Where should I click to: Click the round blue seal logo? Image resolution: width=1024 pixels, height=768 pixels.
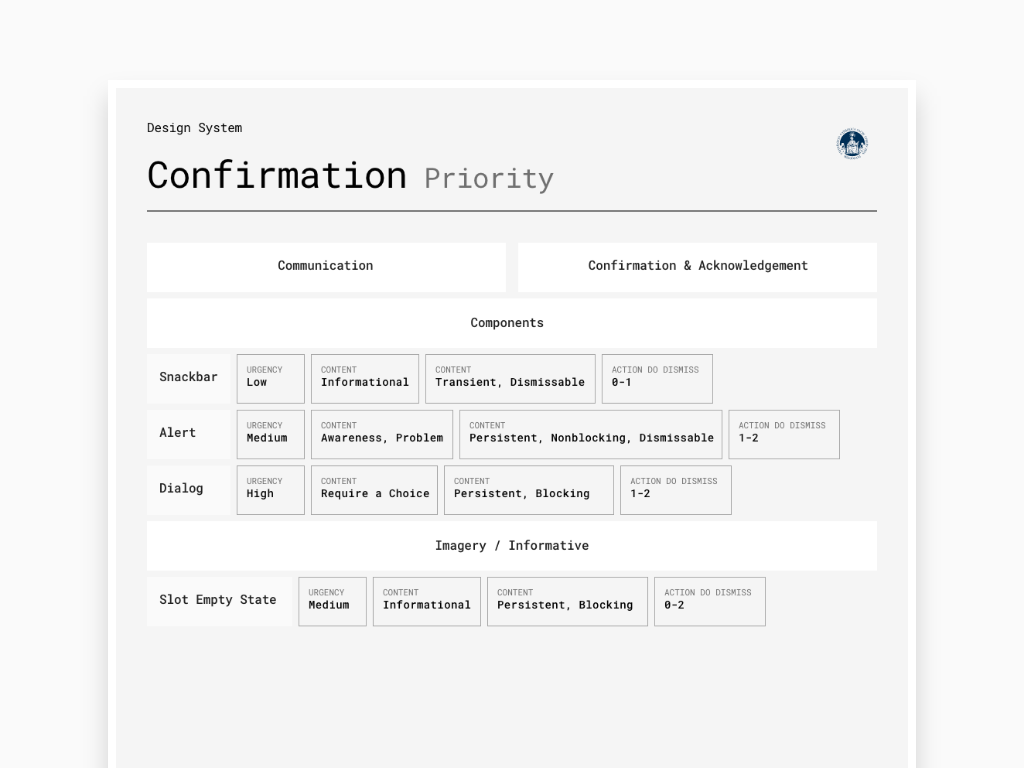852,144
